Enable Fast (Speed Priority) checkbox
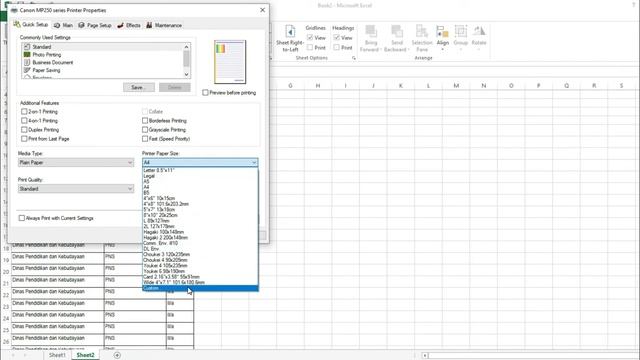Screen dimensions: 640x360 (145, 138)
